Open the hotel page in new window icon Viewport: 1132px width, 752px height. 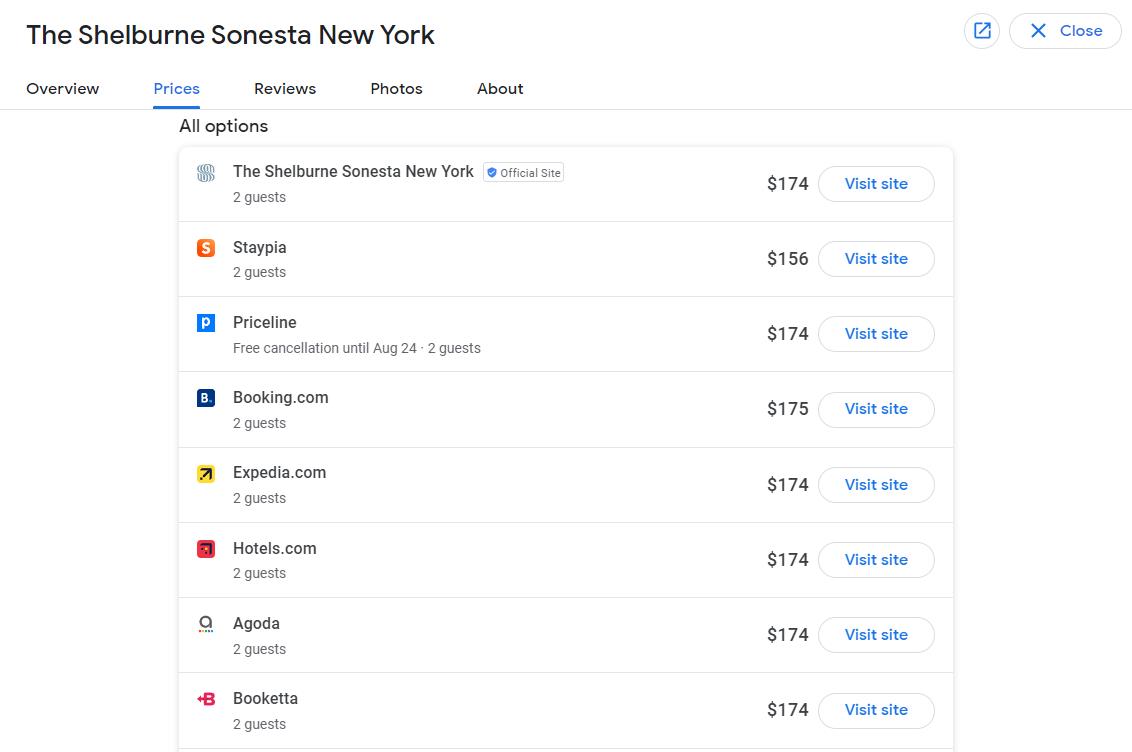(981, 31)
